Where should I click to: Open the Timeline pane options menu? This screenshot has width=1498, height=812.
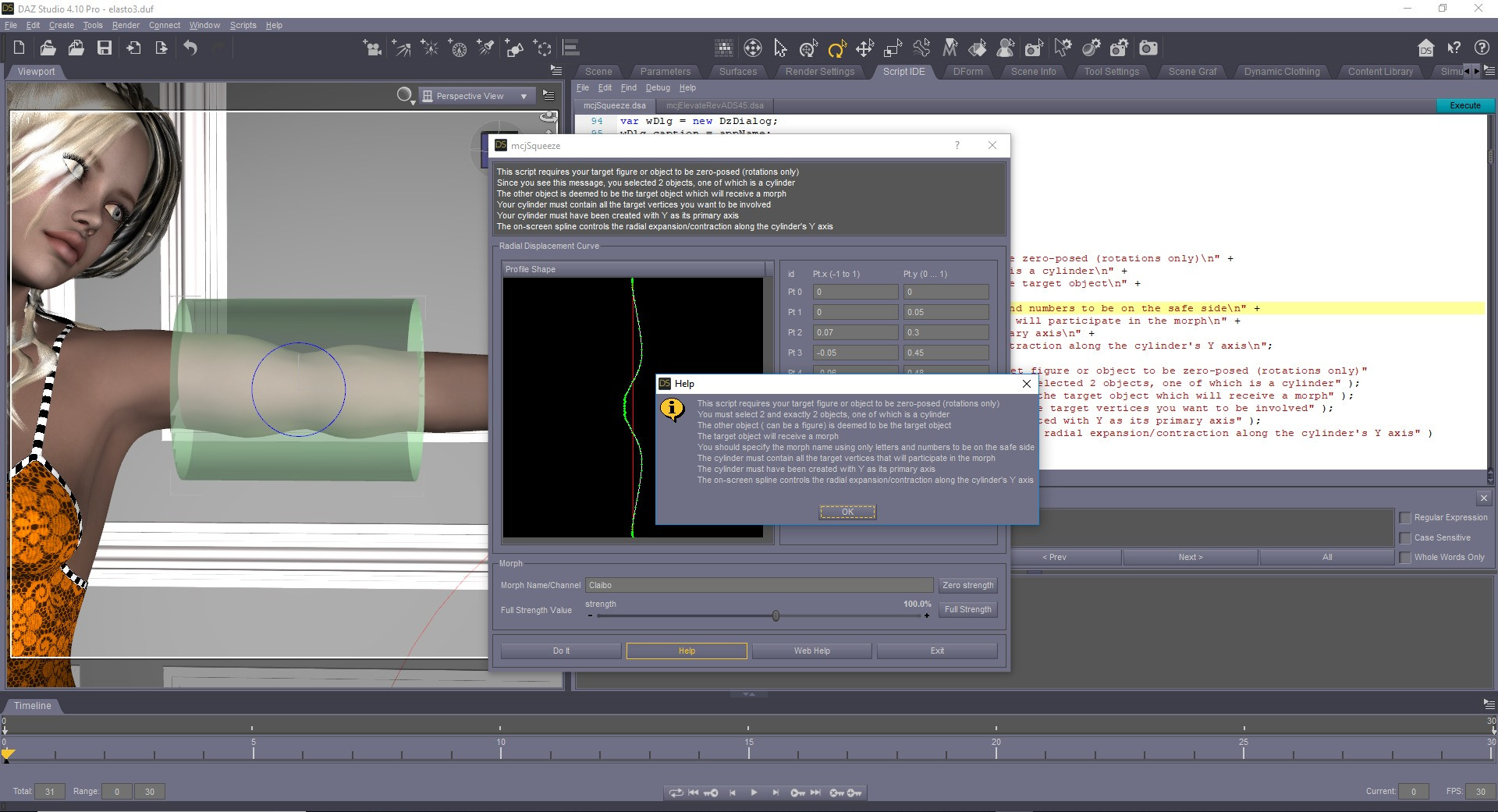(1489, 704)
